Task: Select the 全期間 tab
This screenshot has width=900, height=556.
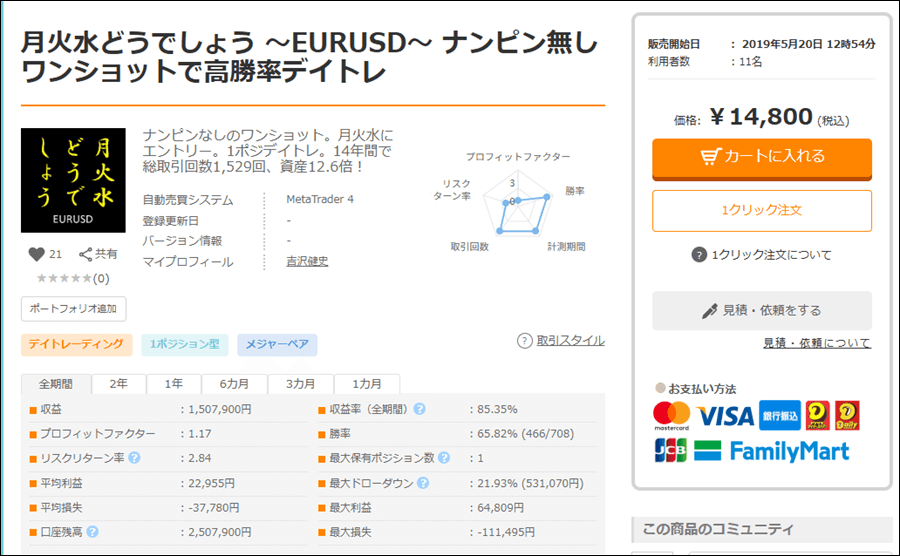Action: [x=56, y=385]
